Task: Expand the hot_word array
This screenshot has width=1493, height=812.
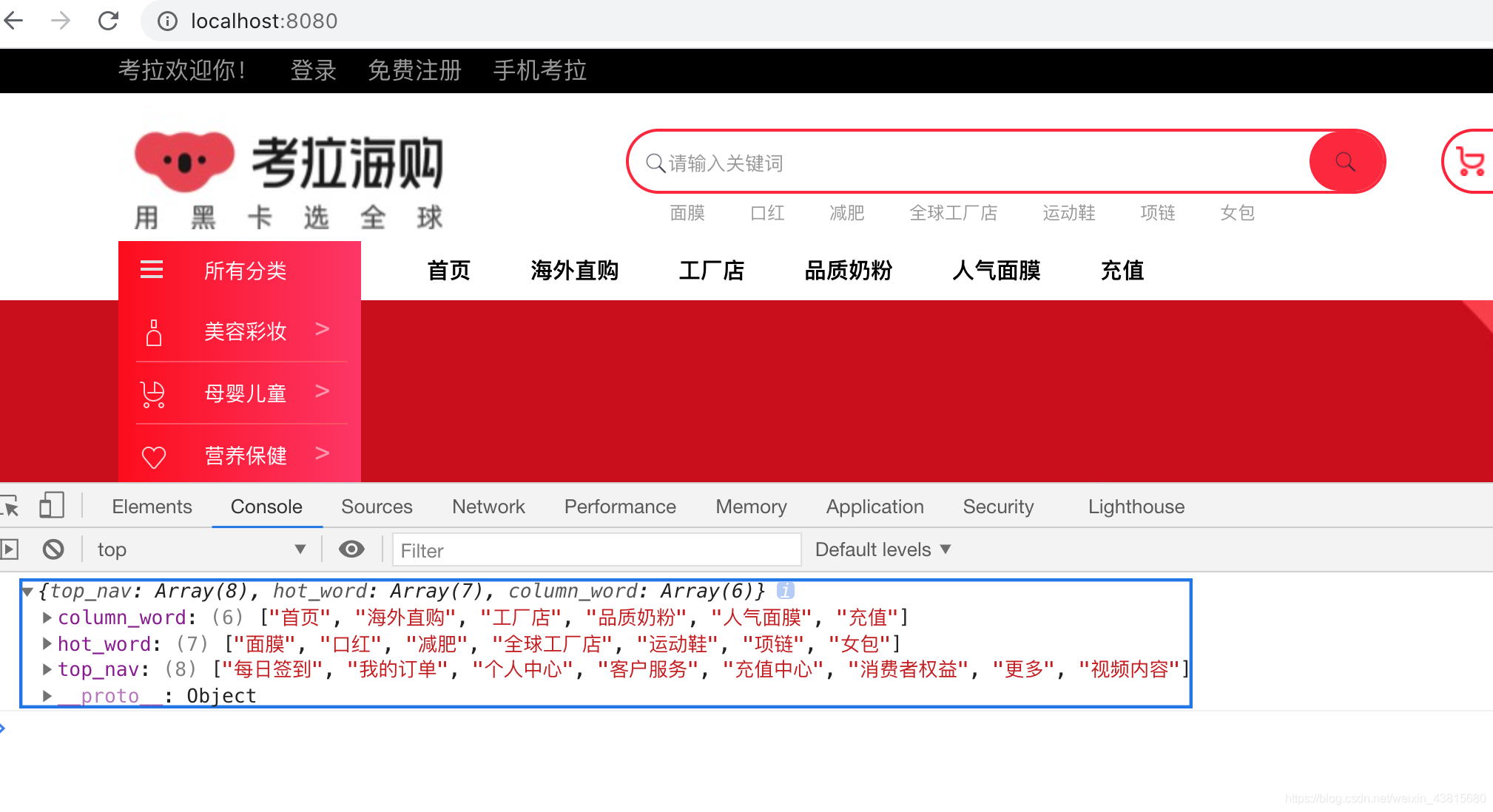Action: (x=47, y=643)
